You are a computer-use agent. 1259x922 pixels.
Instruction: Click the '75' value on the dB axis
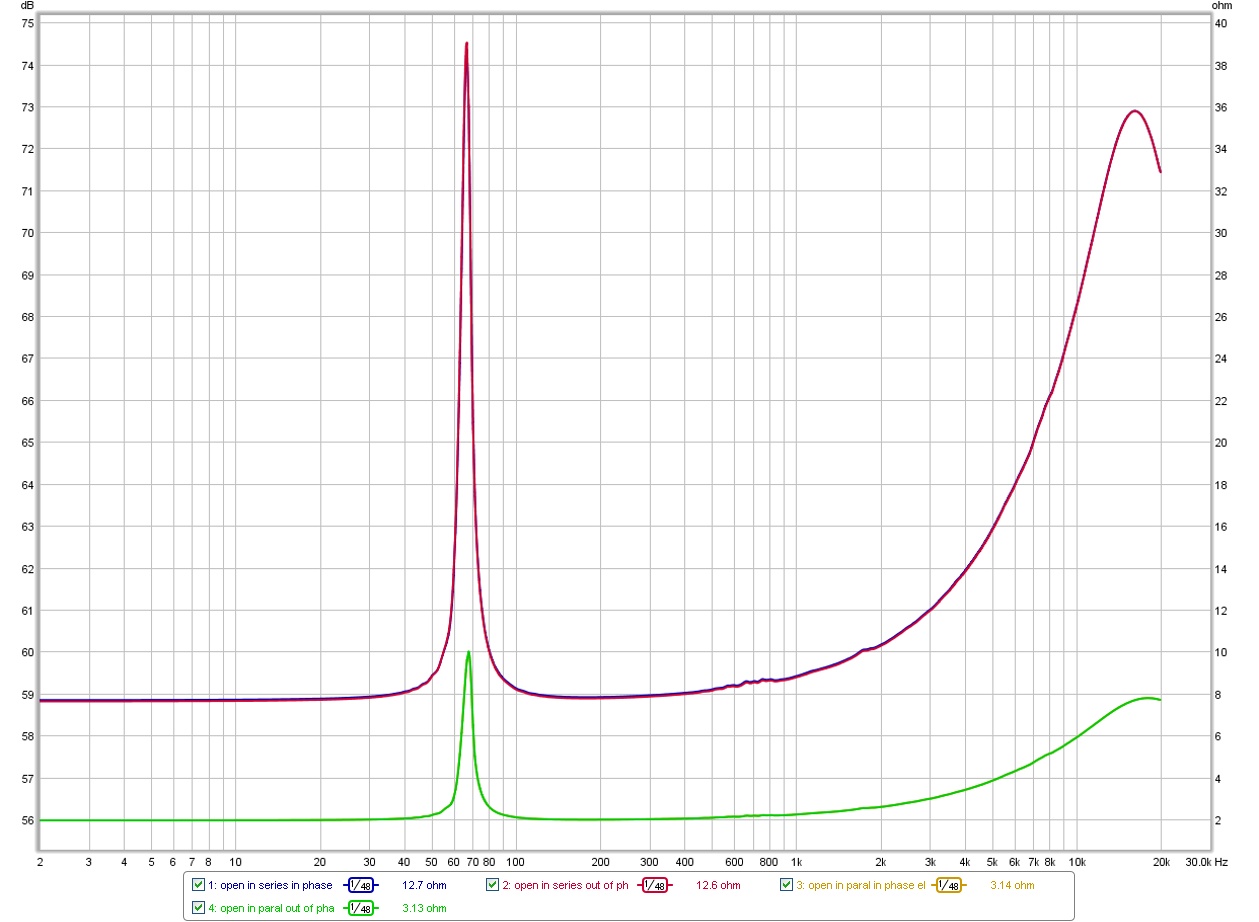click(x=27, y=23)
